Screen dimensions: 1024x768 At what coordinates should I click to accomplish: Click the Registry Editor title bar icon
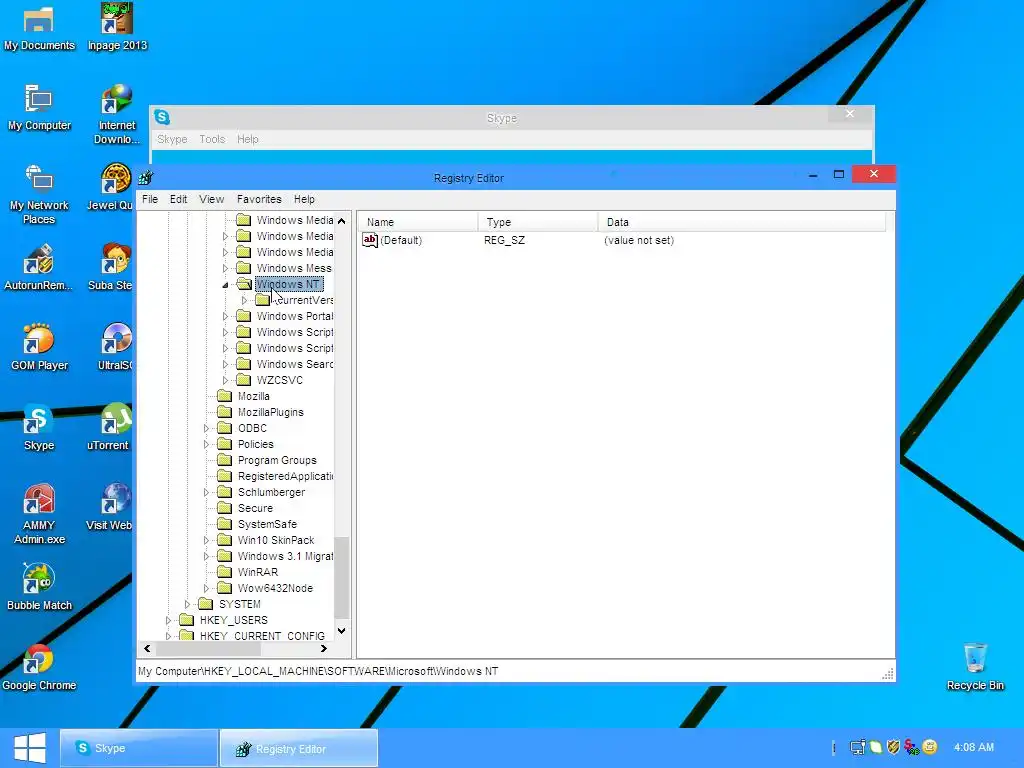146,178
